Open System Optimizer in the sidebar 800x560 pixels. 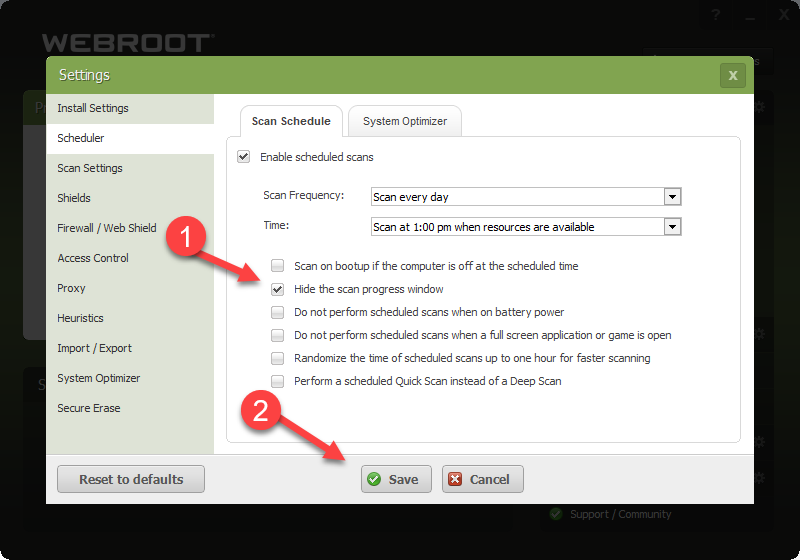pos(130,378)
